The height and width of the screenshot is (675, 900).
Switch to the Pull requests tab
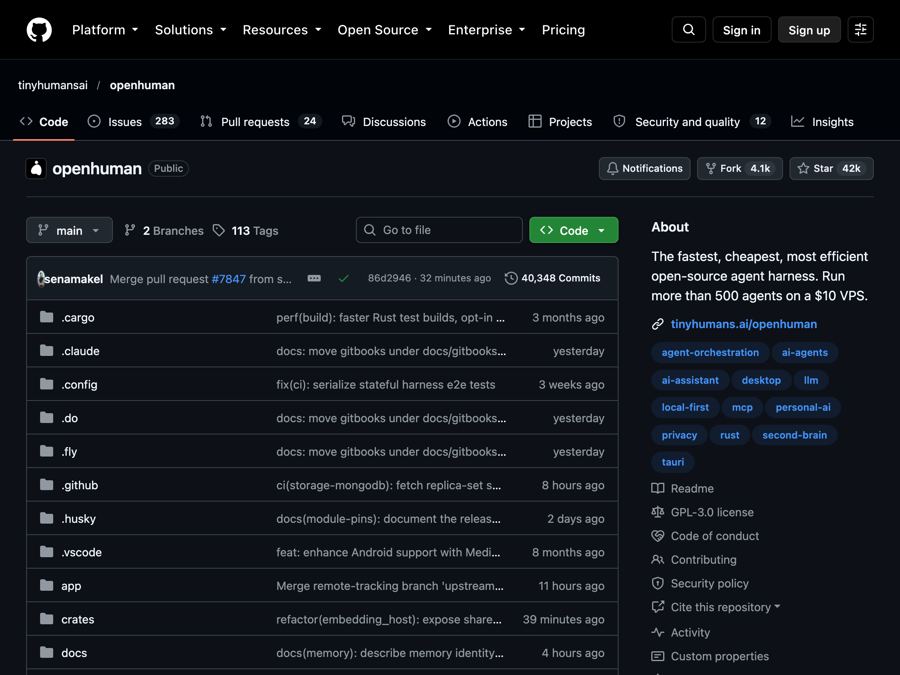[261, 122]
